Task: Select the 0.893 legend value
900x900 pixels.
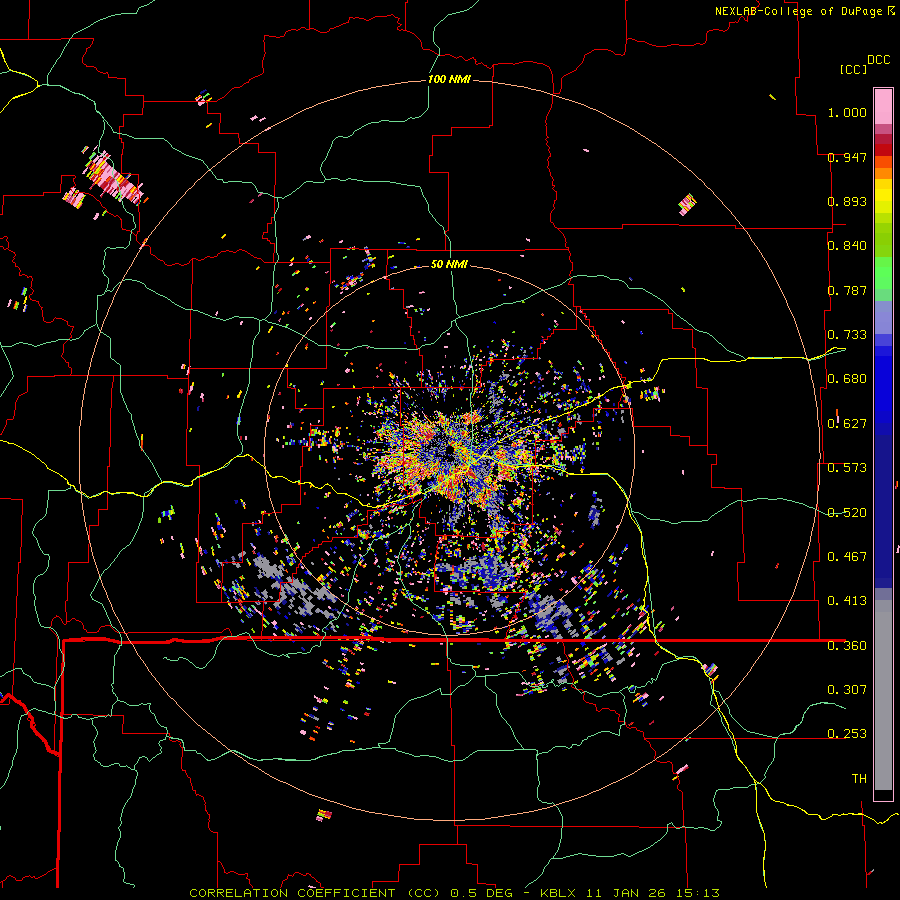Action: coord(847,201)
